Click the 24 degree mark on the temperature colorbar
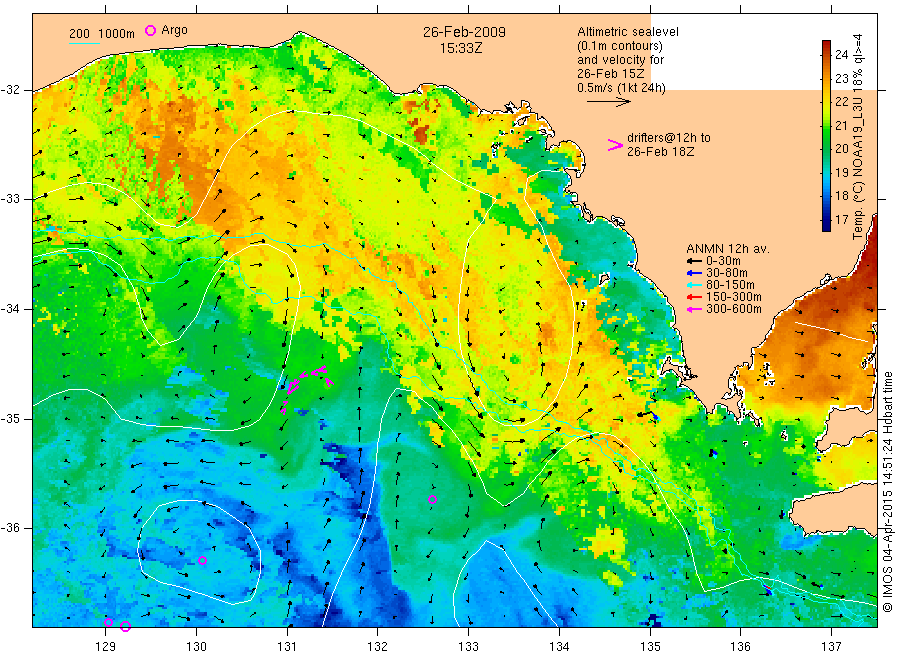900x660 pixels. tap(841, 55)
